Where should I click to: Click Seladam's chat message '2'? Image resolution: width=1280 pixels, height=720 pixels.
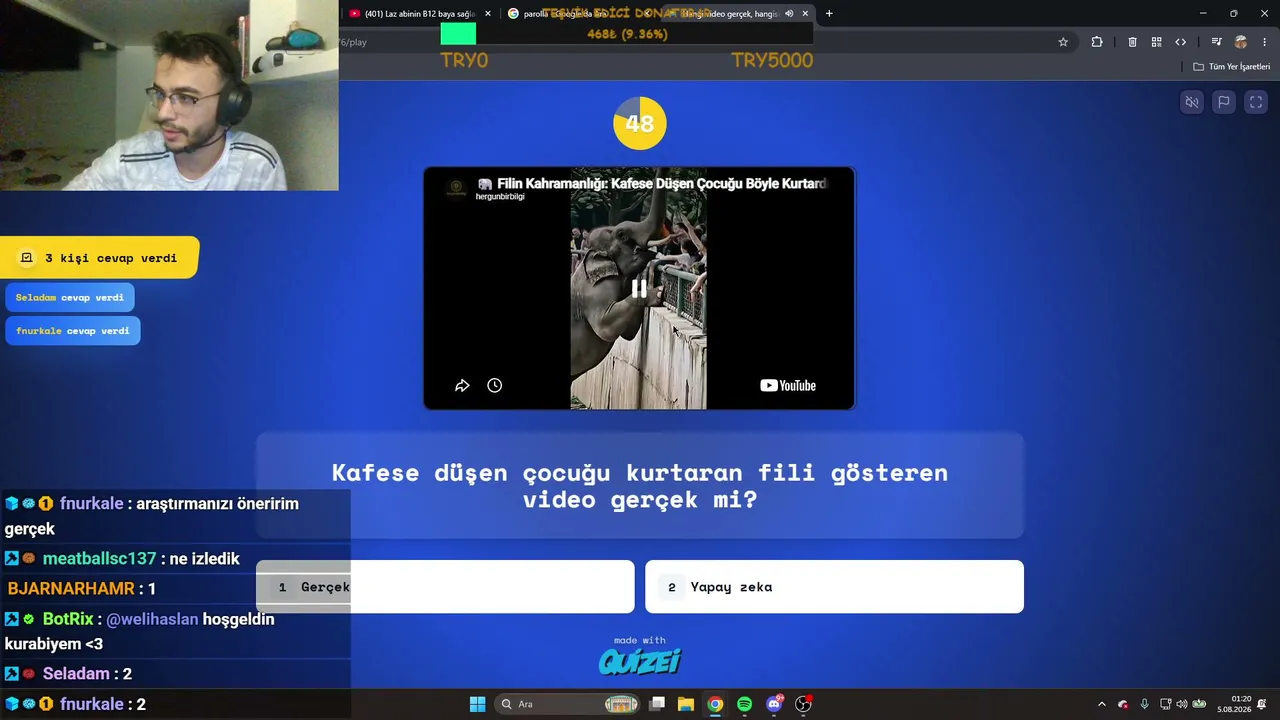click(x=127, y=674)
